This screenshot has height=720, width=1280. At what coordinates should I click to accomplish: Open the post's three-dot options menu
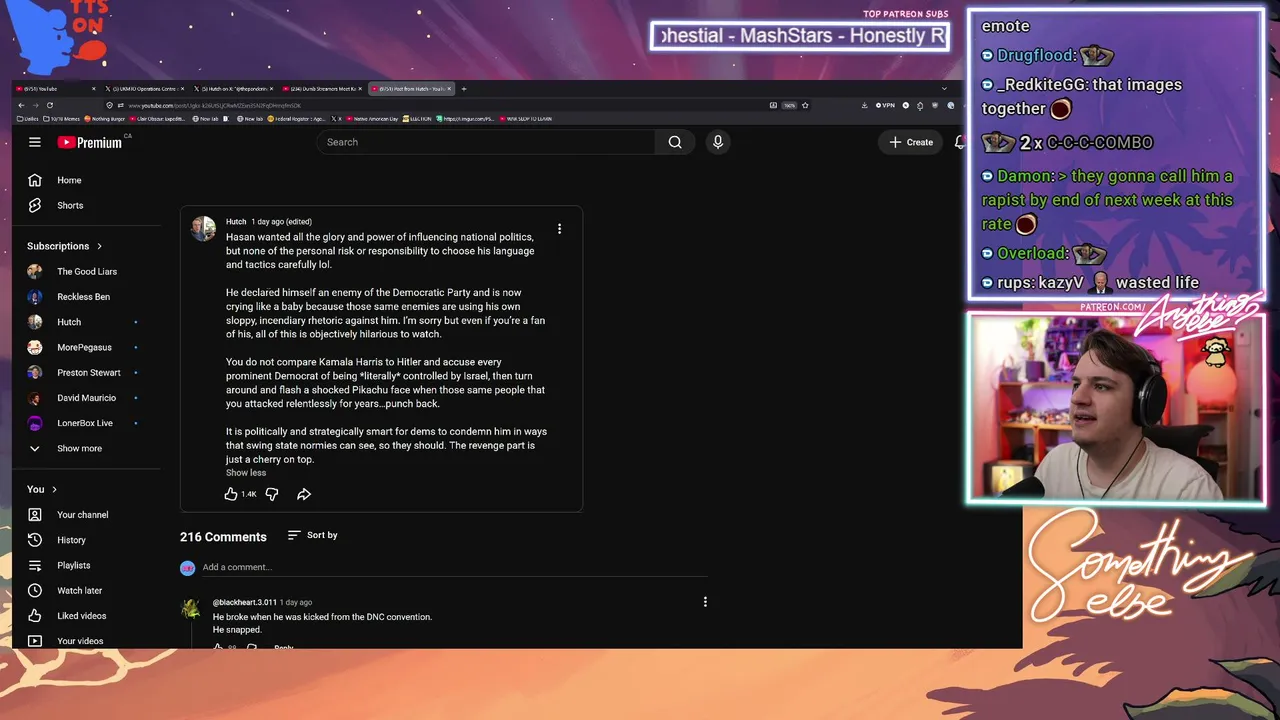[x=559, y=229]
